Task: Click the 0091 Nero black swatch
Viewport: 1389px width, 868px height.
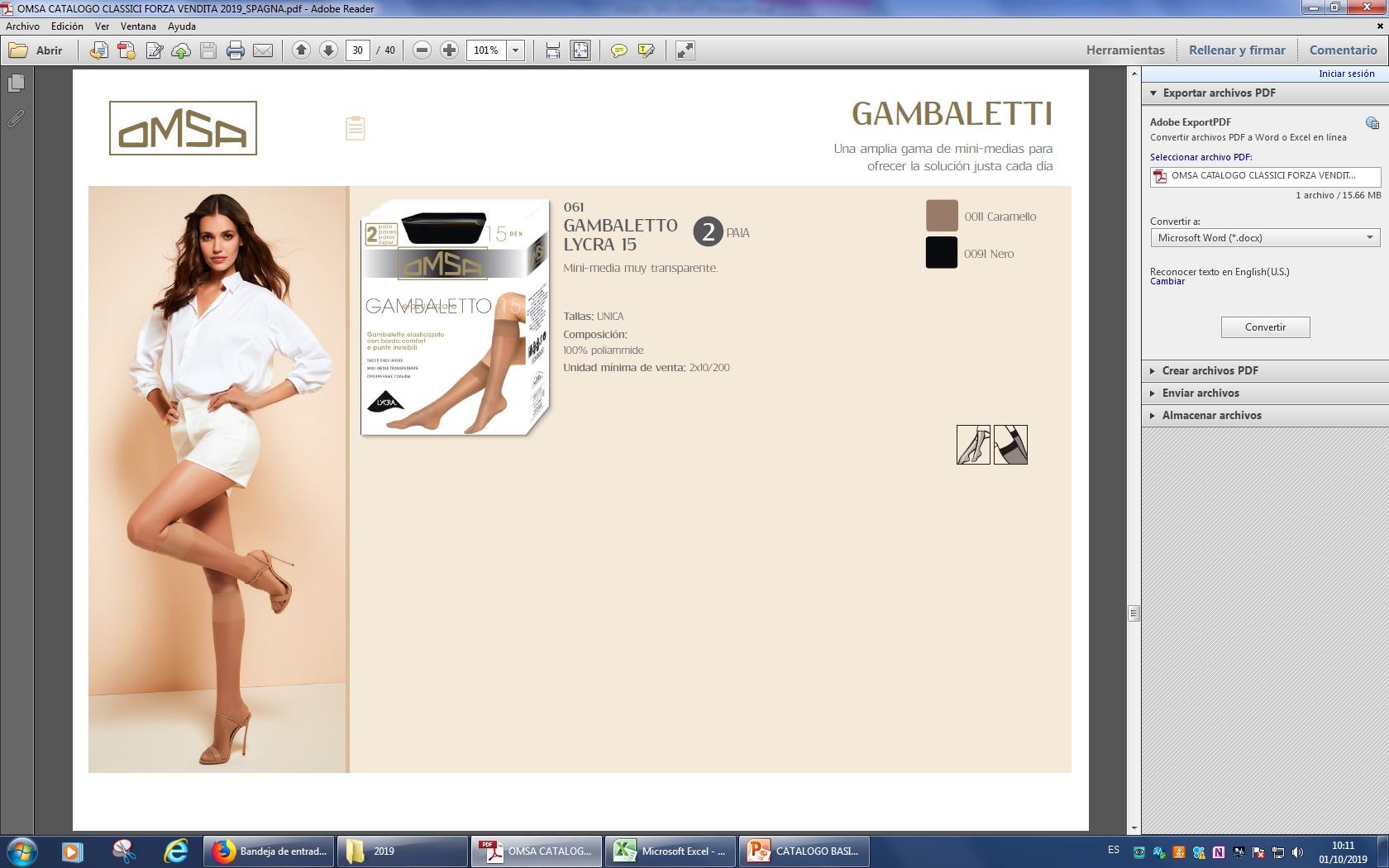Action: [942, 253]
